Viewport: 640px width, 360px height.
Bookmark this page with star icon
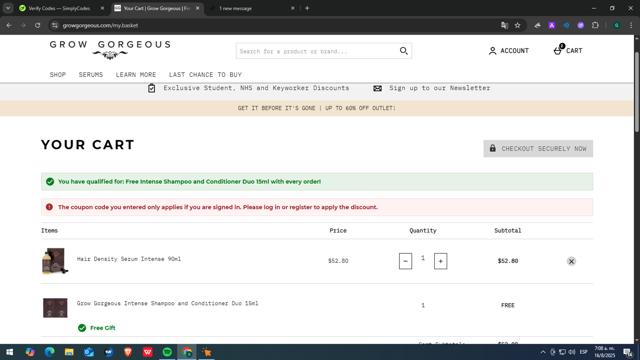click(x=518, y=25)
